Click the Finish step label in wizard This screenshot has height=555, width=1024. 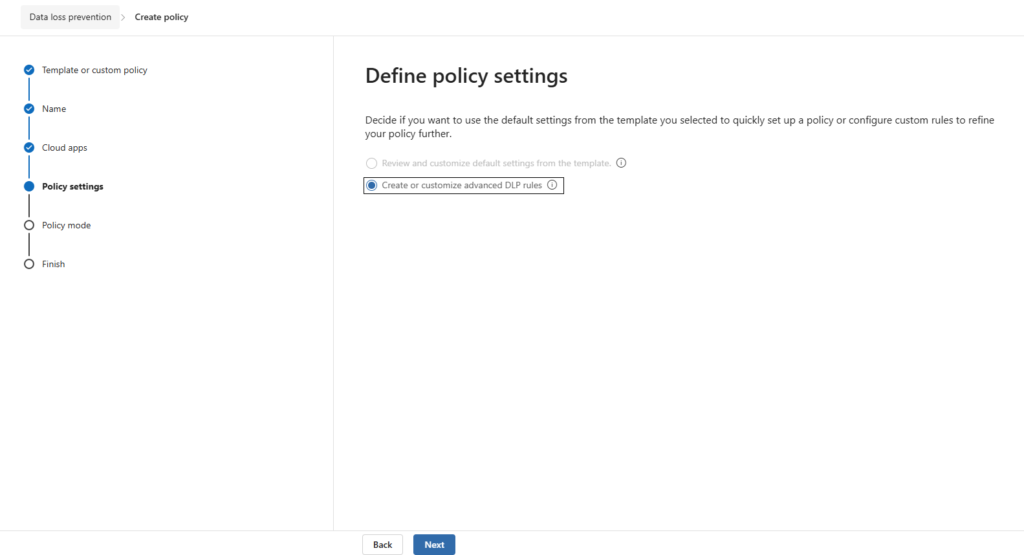point(53,265)
